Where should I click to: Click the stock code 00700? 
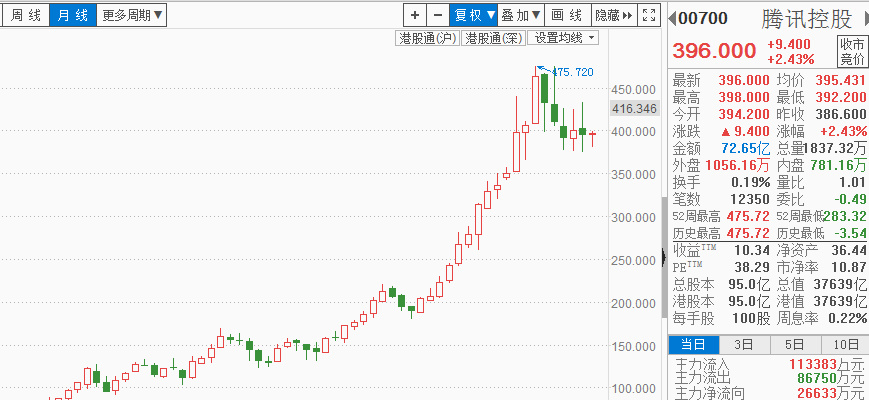click(x=703, y=18)
